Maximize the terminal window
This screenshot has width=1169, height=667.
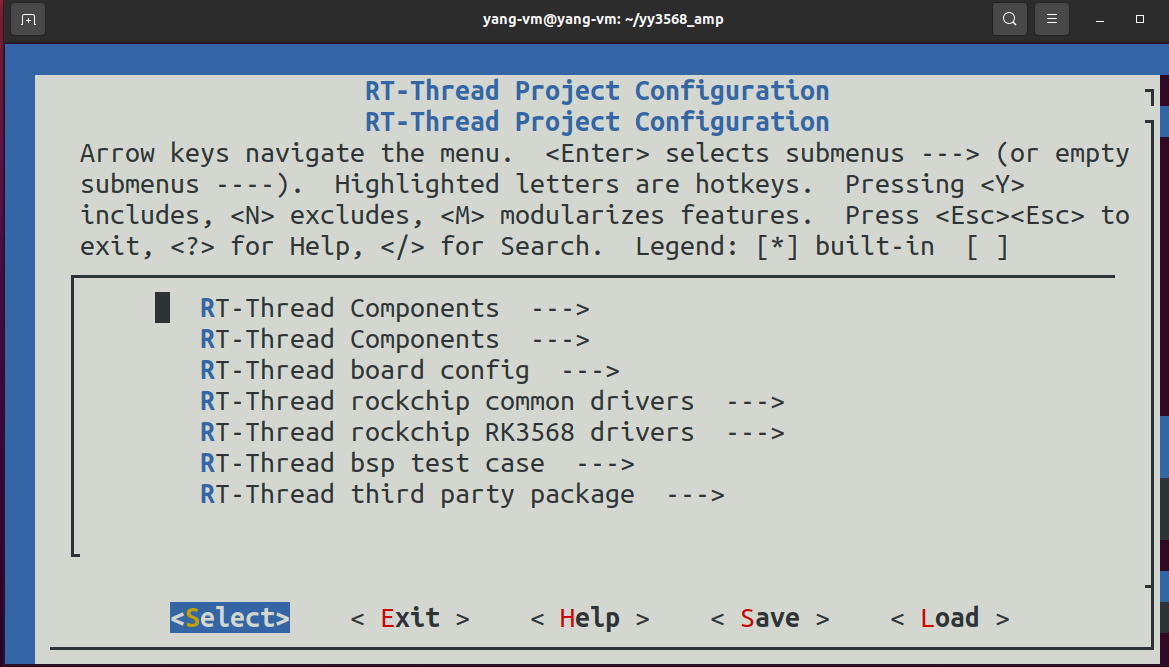[x=1140, y=19]
